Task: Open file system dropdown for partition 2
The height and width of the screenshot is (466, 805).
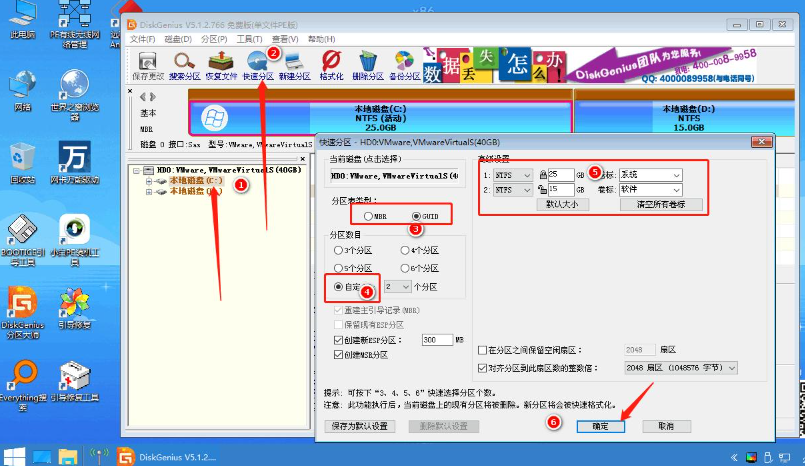Action: 513,190
